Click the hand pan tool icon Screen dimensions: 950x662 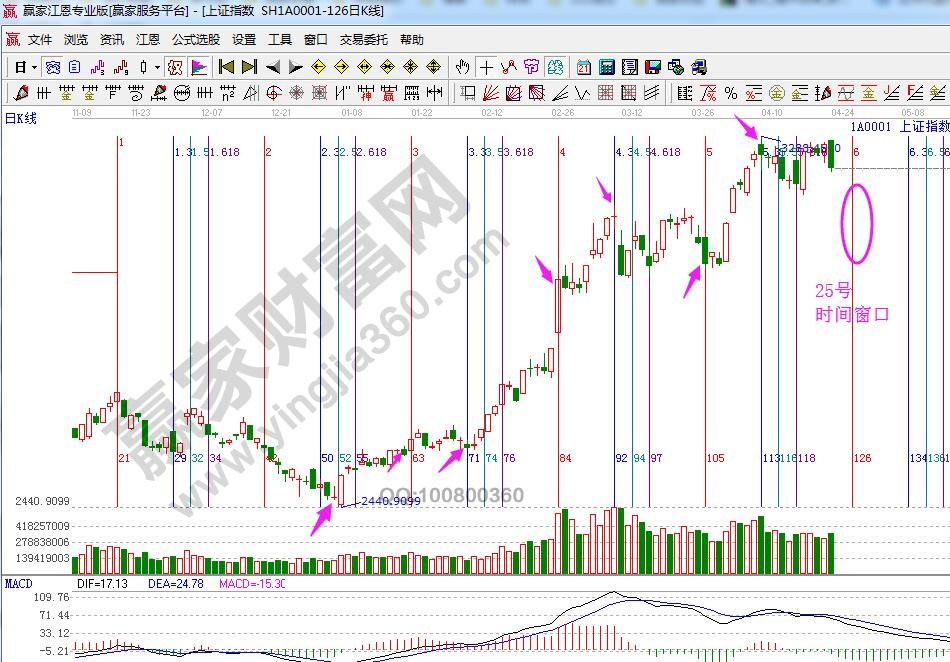click(x=462, y=67)
